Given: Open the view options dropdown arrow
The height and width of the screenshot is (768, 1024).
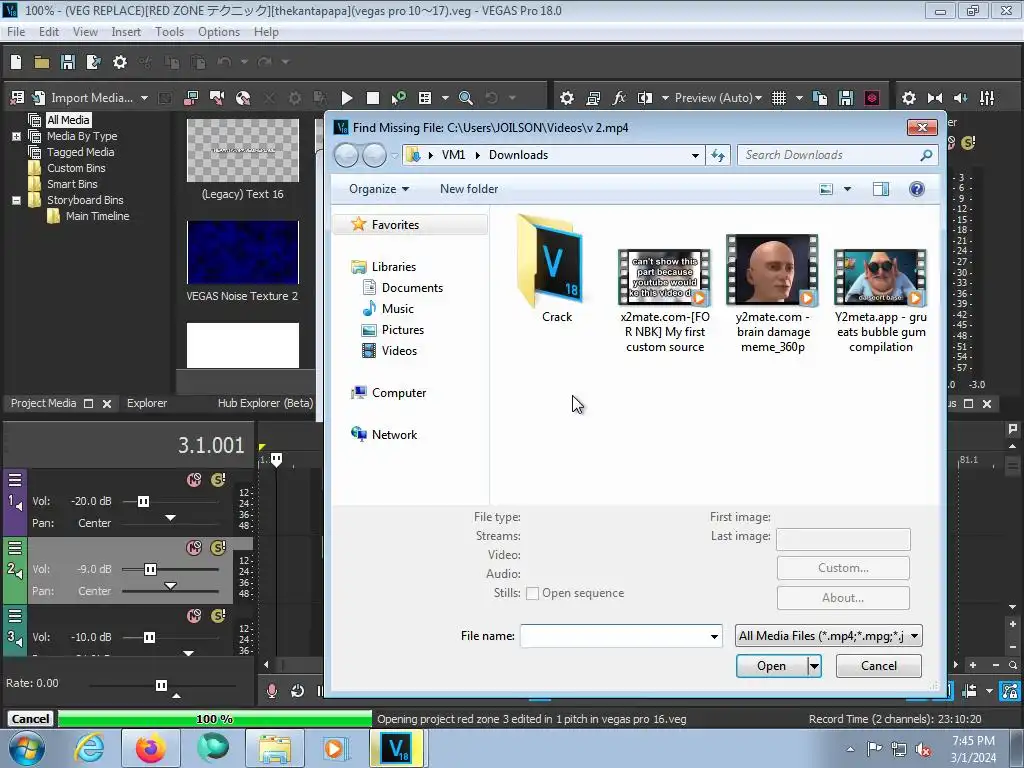Looking at the screenshot, I should pos(848,189).
